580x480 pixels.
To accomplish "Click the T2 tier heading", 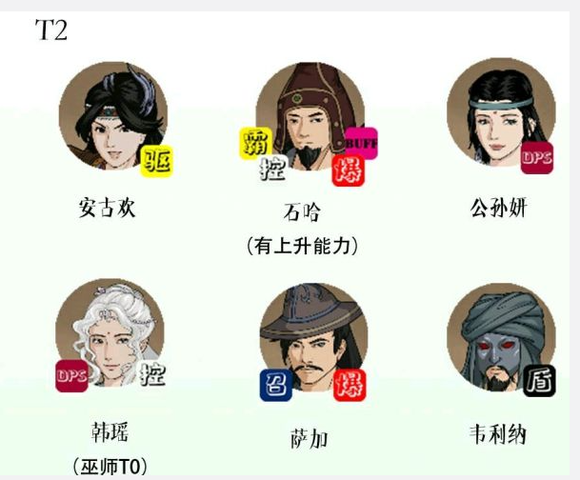I will [x=51, y=30].
